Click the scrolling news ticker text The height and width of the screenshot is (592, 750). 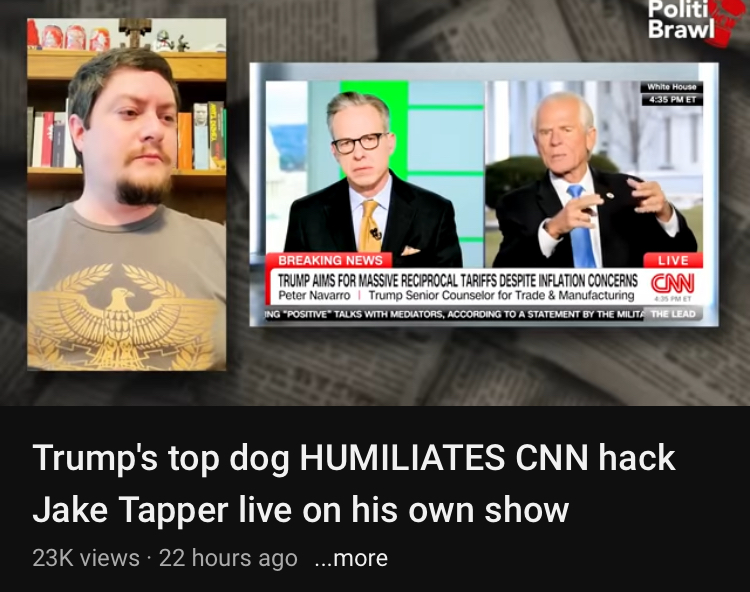454,314
